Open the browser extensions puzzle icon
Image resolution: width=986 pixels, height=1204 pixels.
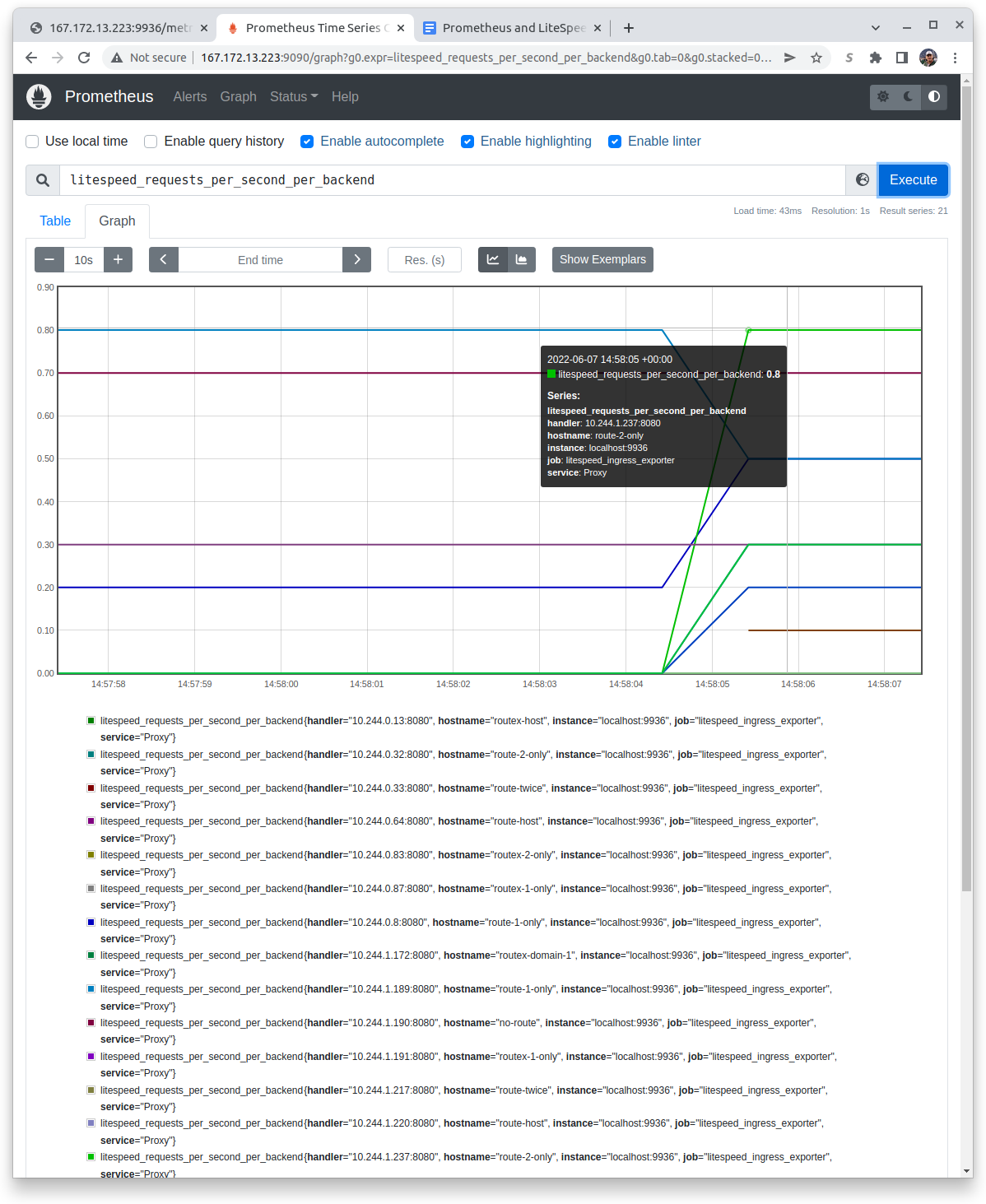(x=876, y=58)
